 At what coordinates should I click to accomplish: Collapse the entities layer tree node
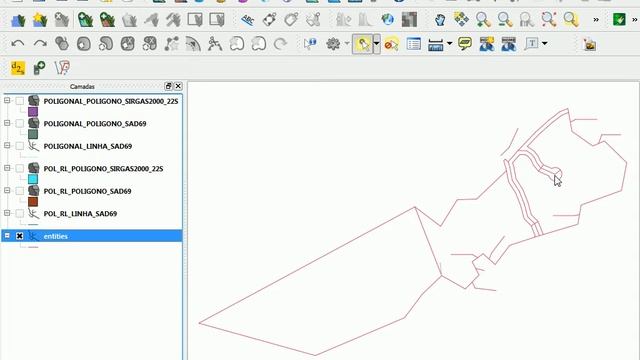7,235
